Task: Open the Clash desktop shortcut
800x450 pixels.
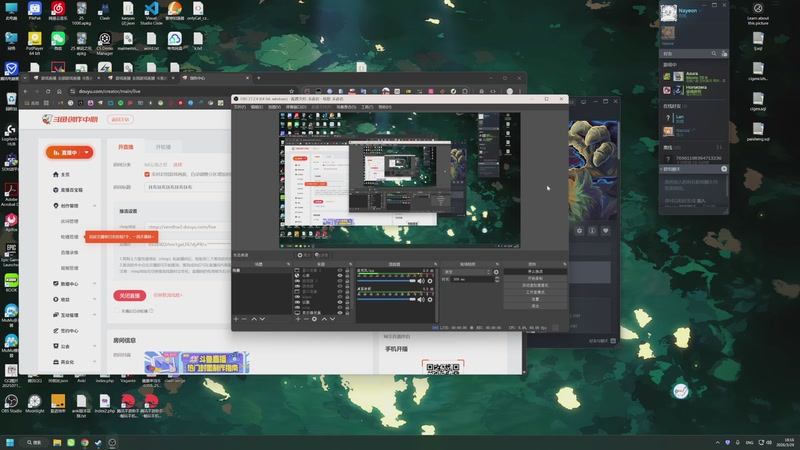Action: coord(105,11)
